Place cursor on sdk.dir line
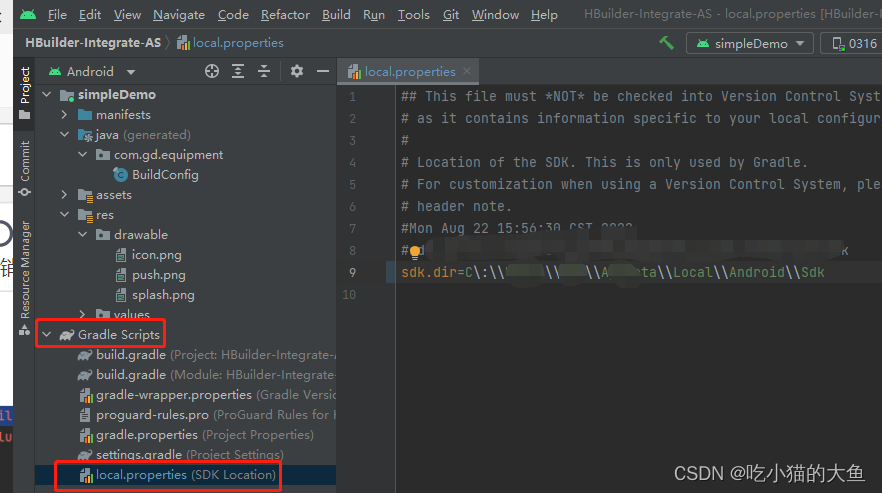Image resolution: width=882 pixels, height=493 pixels. coord(613,272)
